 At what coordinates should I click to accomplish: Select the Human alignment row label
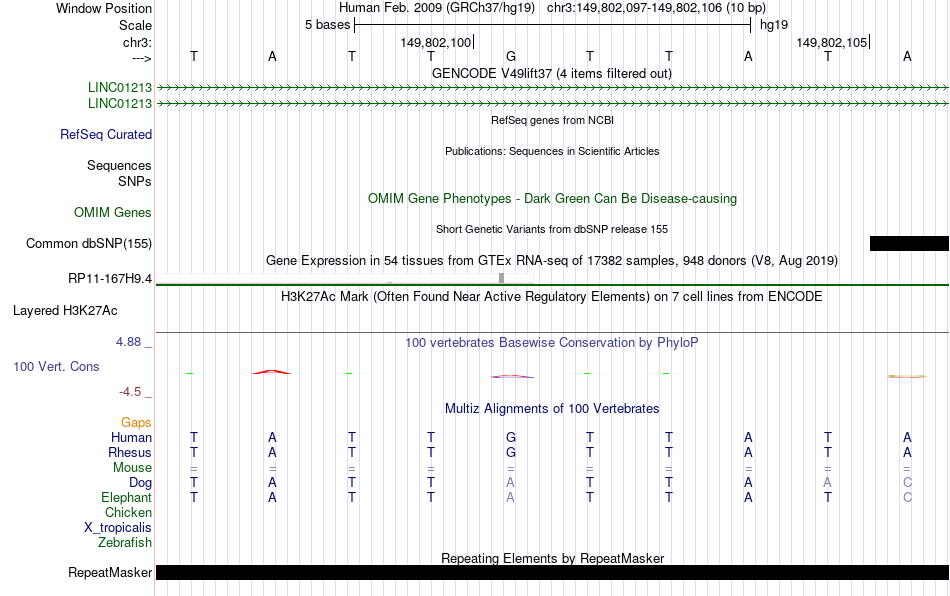coord(131,437)
